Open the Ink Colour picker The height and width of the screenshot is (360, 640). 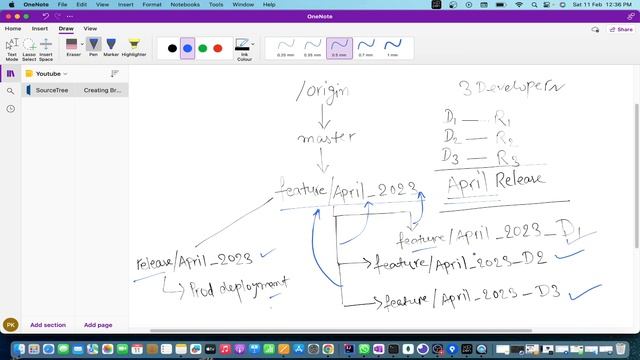pos(244,49)
